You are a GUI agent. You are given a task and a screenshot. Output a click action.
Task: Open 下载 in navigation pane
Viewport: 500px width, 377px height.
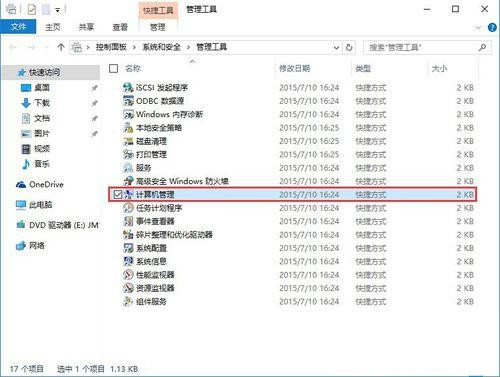click(42, 103)
